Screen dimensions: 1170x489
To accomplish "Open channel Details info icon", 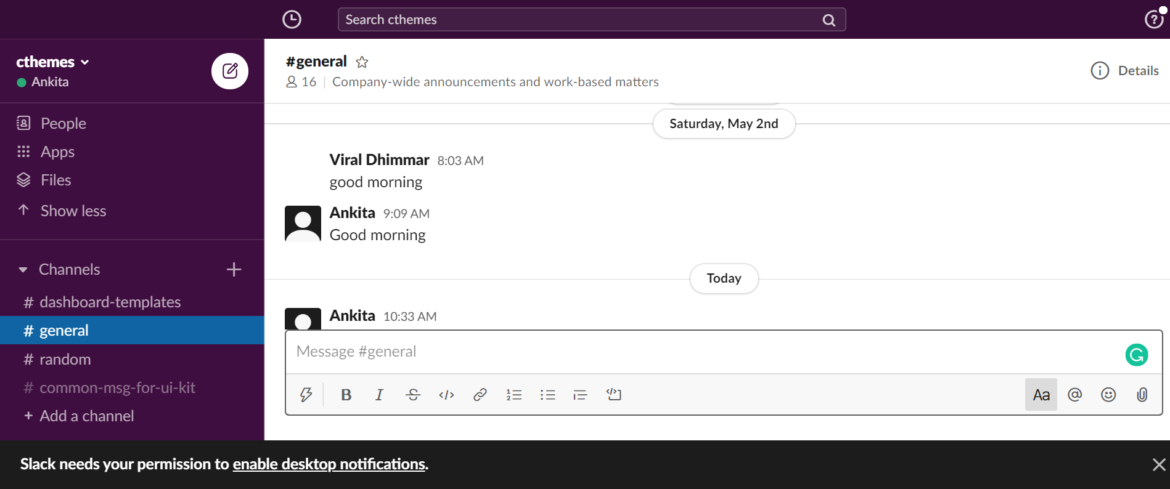I will (x=1099, y=71).
